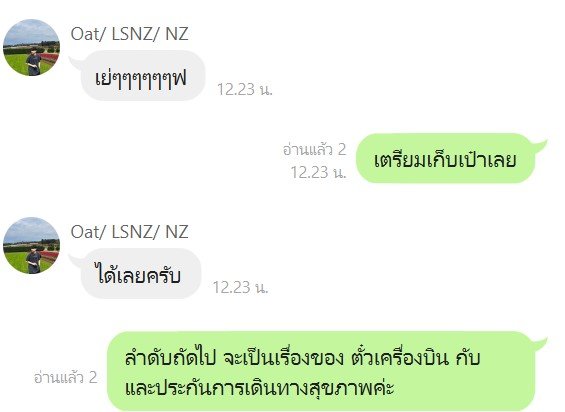Click the tail of the เย่ๆๆๆๆๆๆฟ bubble

(77, 62)
